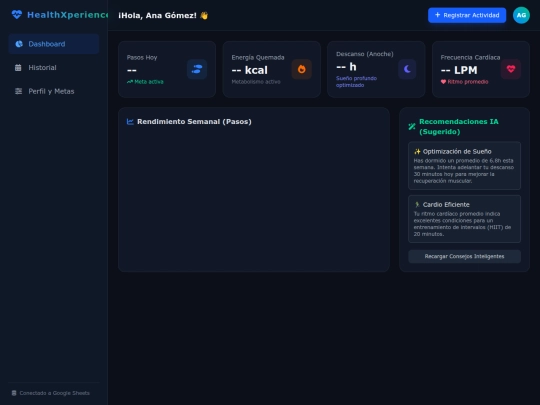Click the Energía Quemada label

[258, 58]
